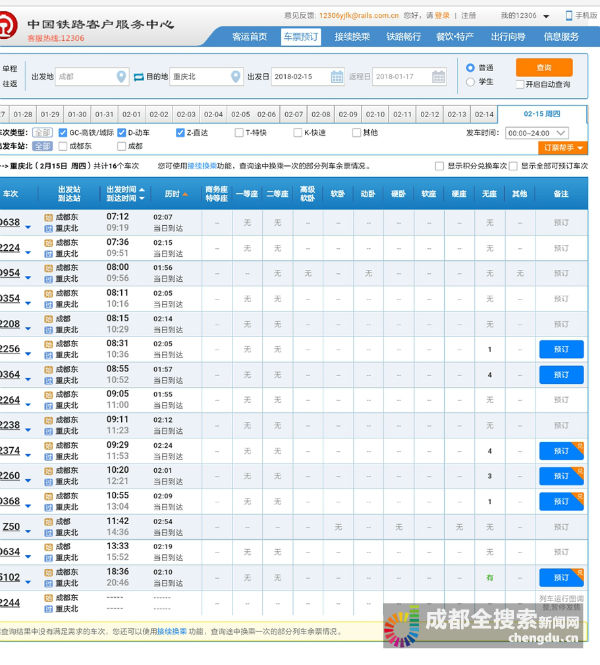This screenshot has width=600, height=665.
Task: Sort by 历时 duration arrow in table header
Action: coord(182,193)
